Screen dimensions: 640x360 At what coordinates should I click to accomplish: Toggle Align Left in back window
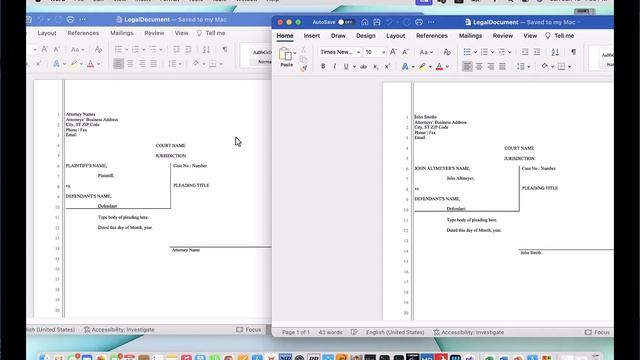pyautogui.click(x=118, y=64)
